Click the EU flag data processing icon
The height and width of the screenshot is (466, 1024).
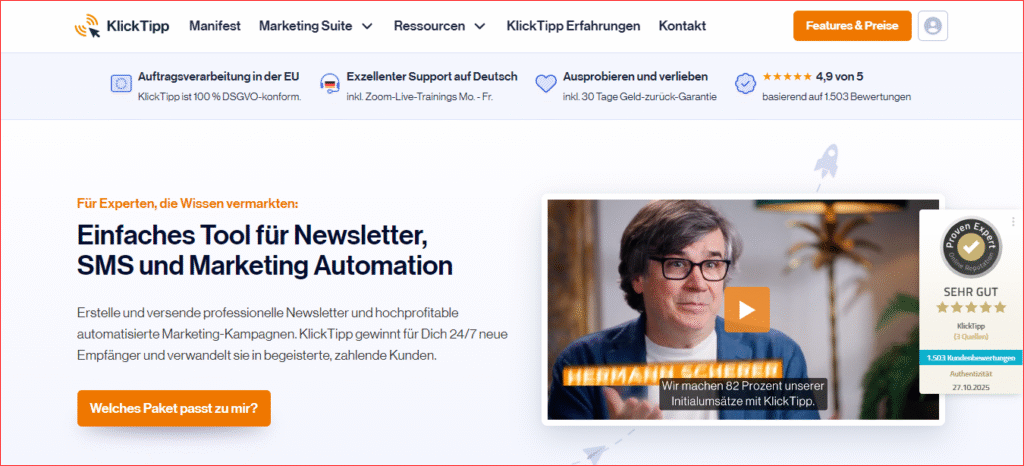point(121,84)
